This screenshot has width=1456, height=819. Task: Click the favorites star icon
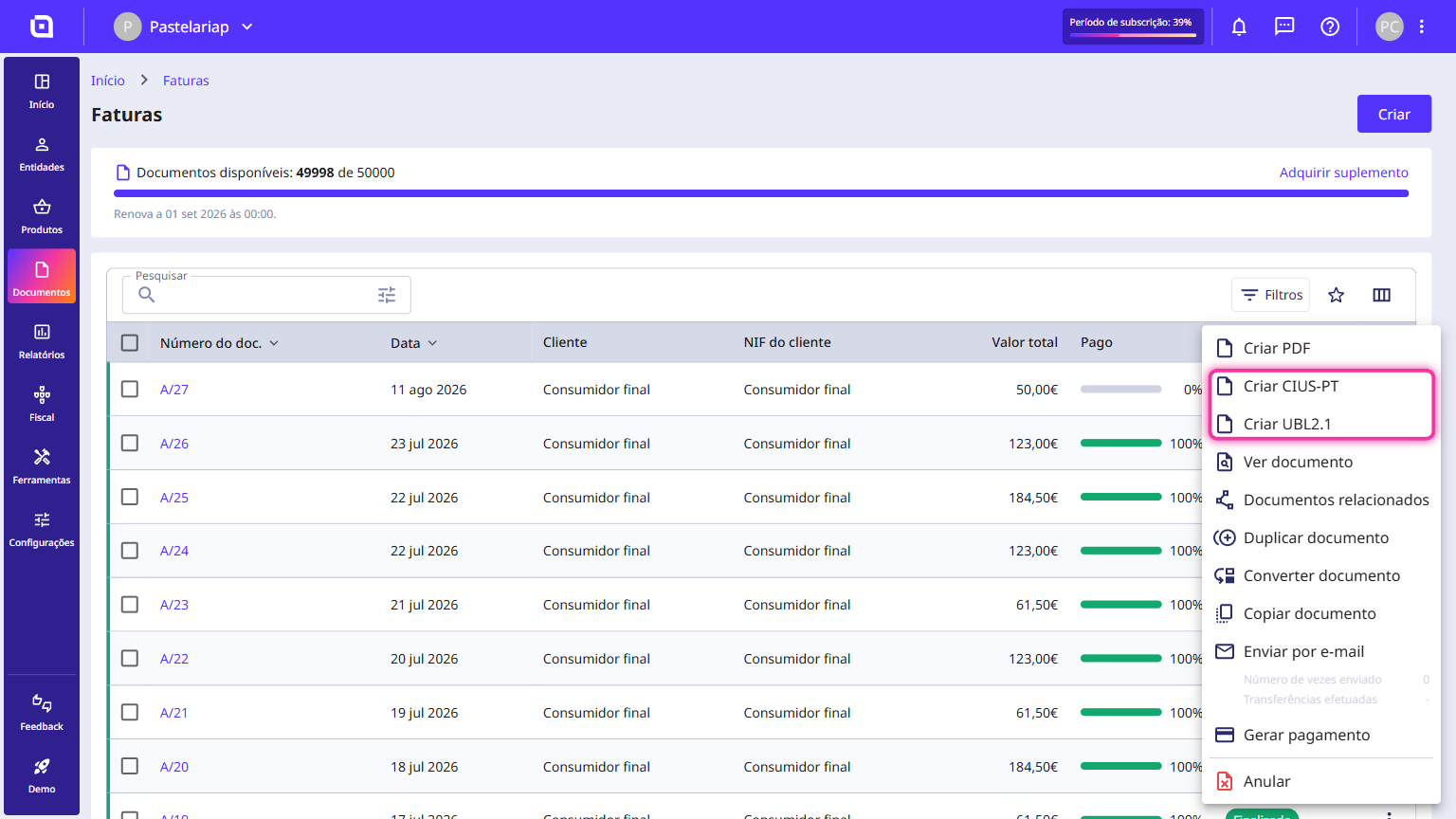pos(1337,295)
